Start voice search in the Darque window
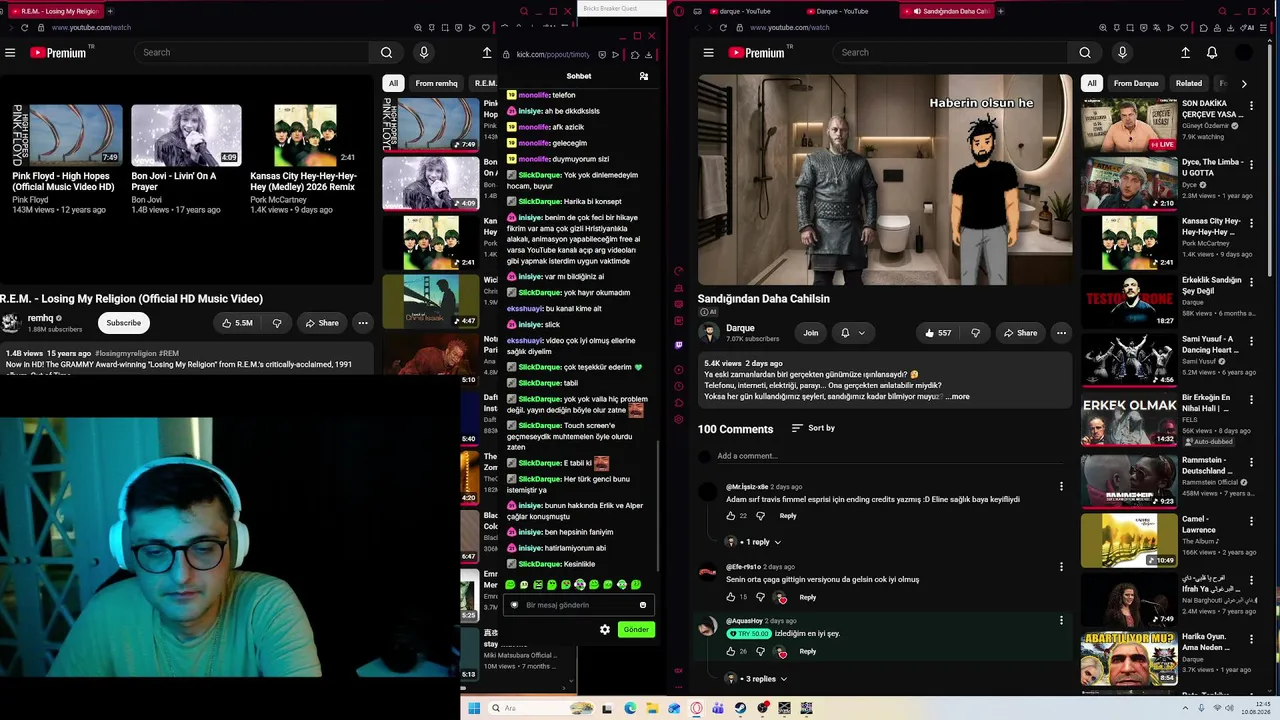This screenshot has height=720, width=1280. click(x=1122, y=53)
